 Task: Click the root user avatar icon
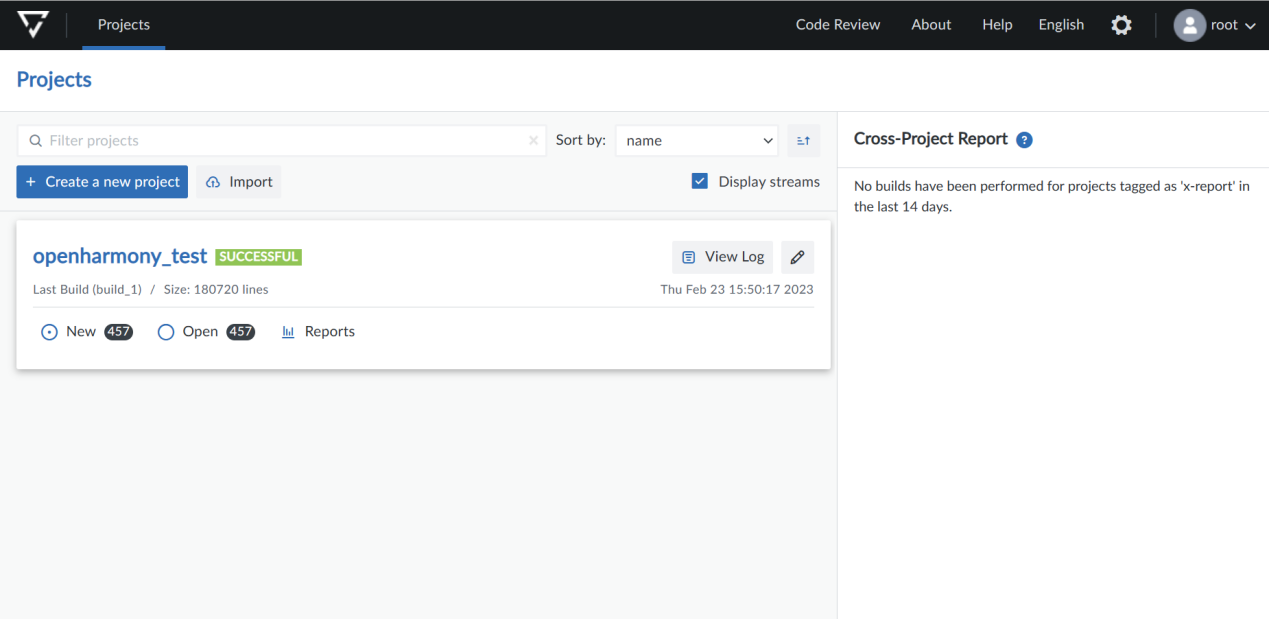[x=1189, y=25]
